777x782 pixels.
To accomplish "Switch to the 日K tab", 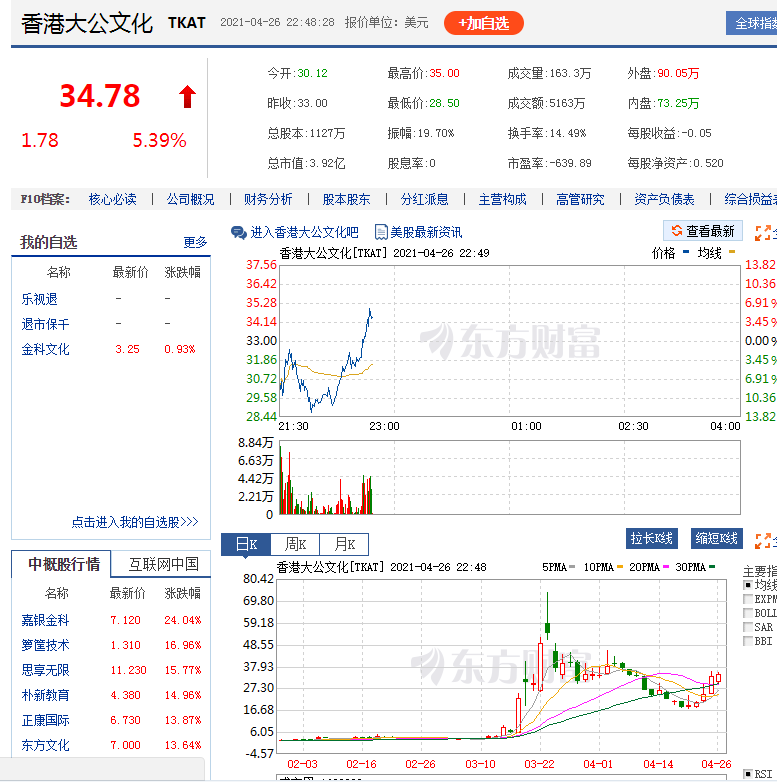I will point(246,544).
